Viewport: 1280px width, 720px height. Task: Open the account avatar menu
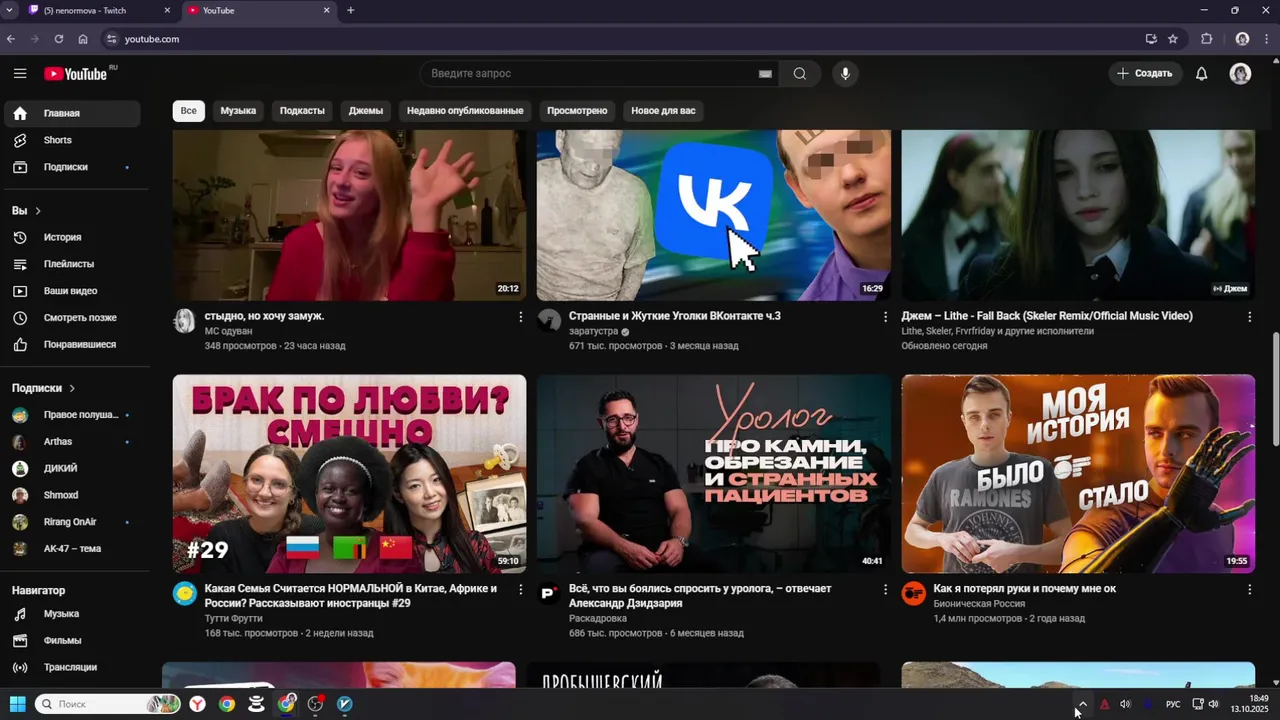click(x=1240, y=73)
